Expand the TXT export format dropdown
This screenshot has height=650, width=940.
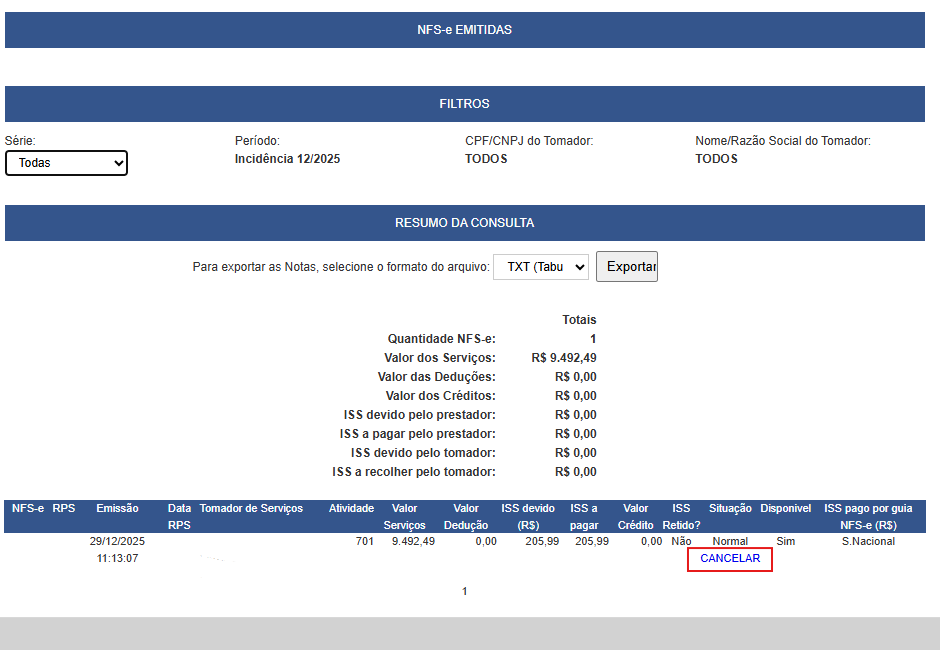[x=540, y=267]
